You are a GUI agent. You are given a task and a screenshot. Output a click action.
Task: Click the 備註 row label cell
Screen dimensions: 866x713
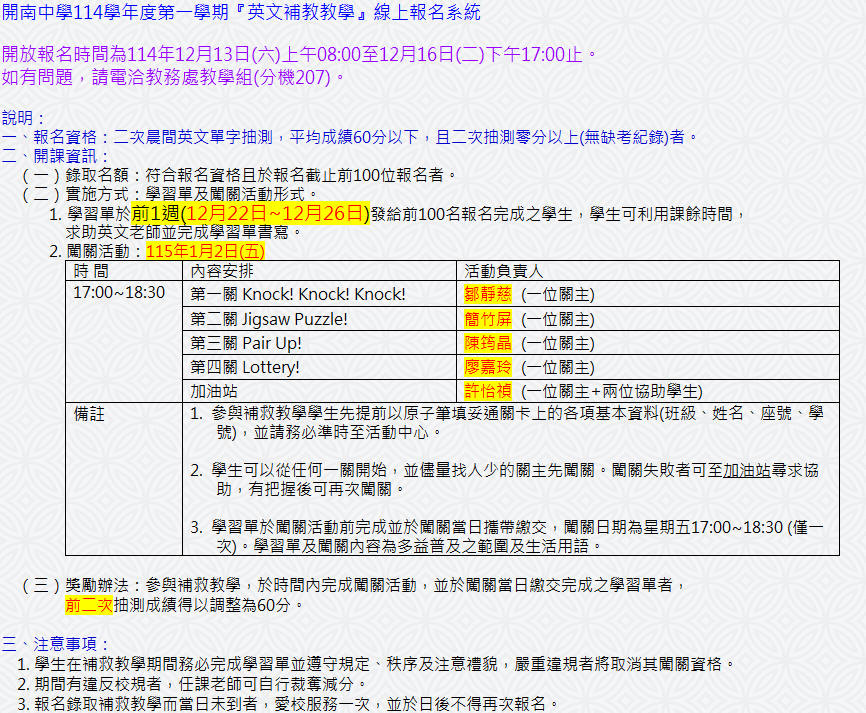[89, 413]
